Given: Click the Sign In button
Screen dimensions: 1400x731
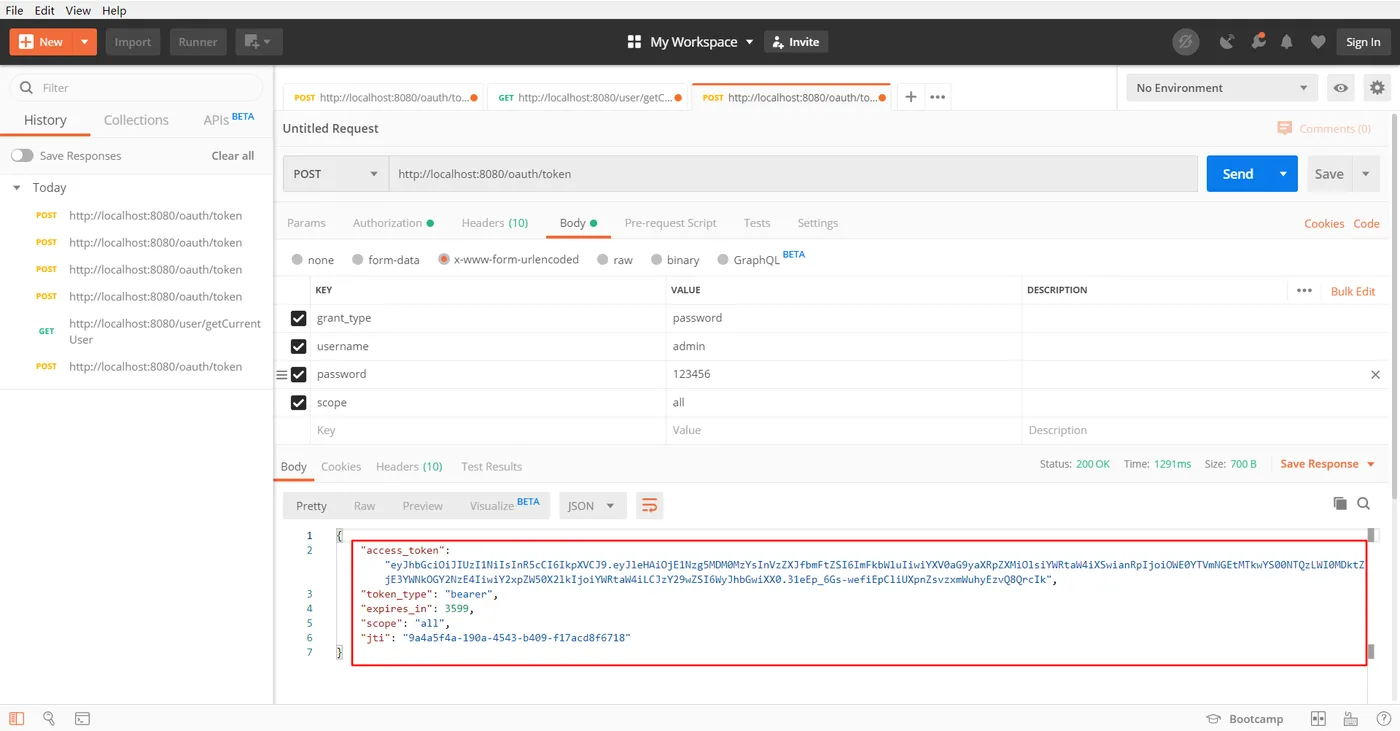Looking at the screenshot, I should pos(1363,42).
